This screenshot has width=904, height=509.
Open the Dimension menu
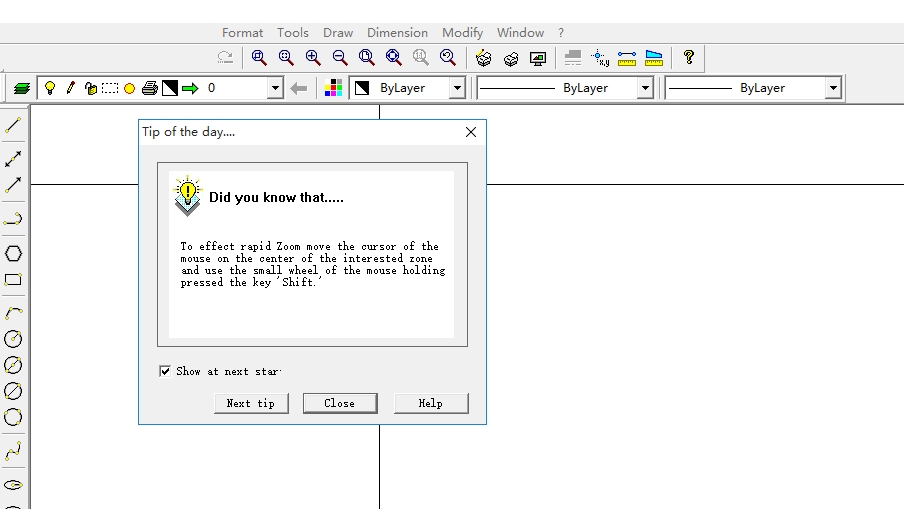[397, 33]
